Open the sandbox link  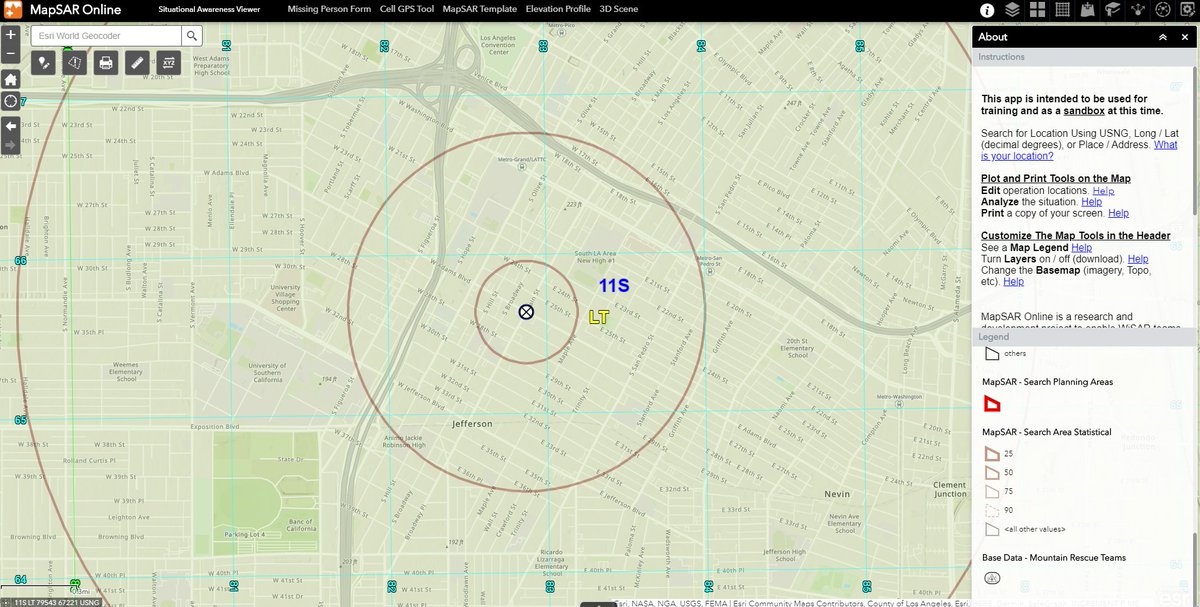(1084, 111)
